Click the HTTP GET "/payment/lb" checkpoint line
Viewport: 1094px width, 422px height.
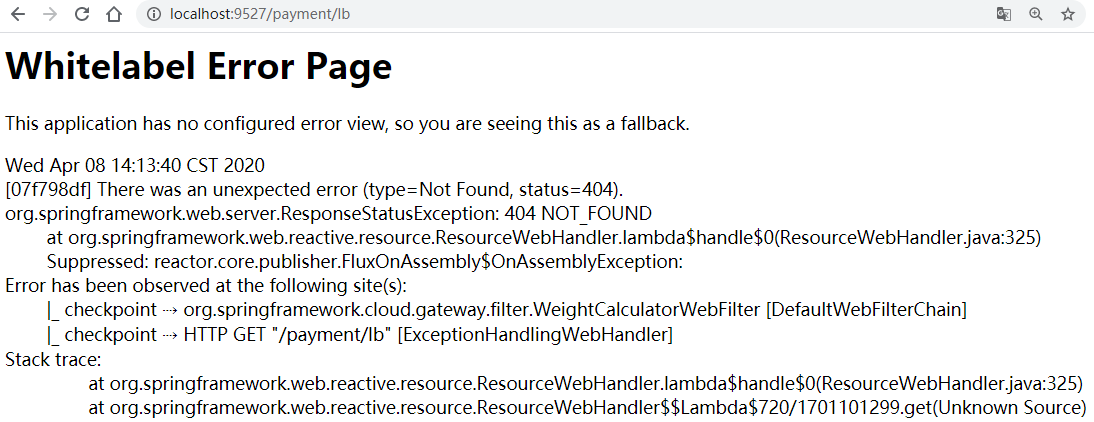359,335
